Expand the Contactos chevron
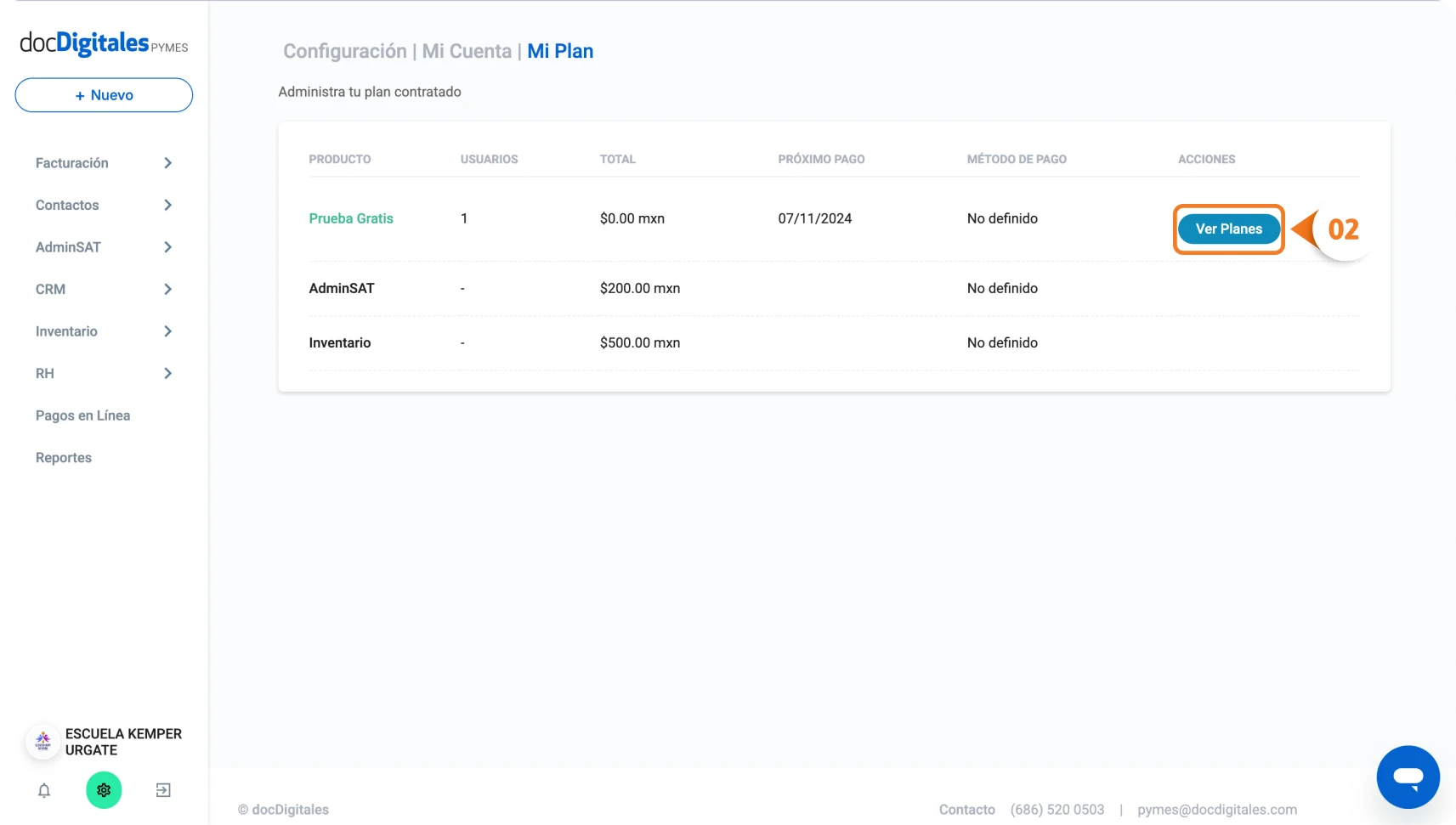The height and width of the screenshot is (825, 1456). 168,205
